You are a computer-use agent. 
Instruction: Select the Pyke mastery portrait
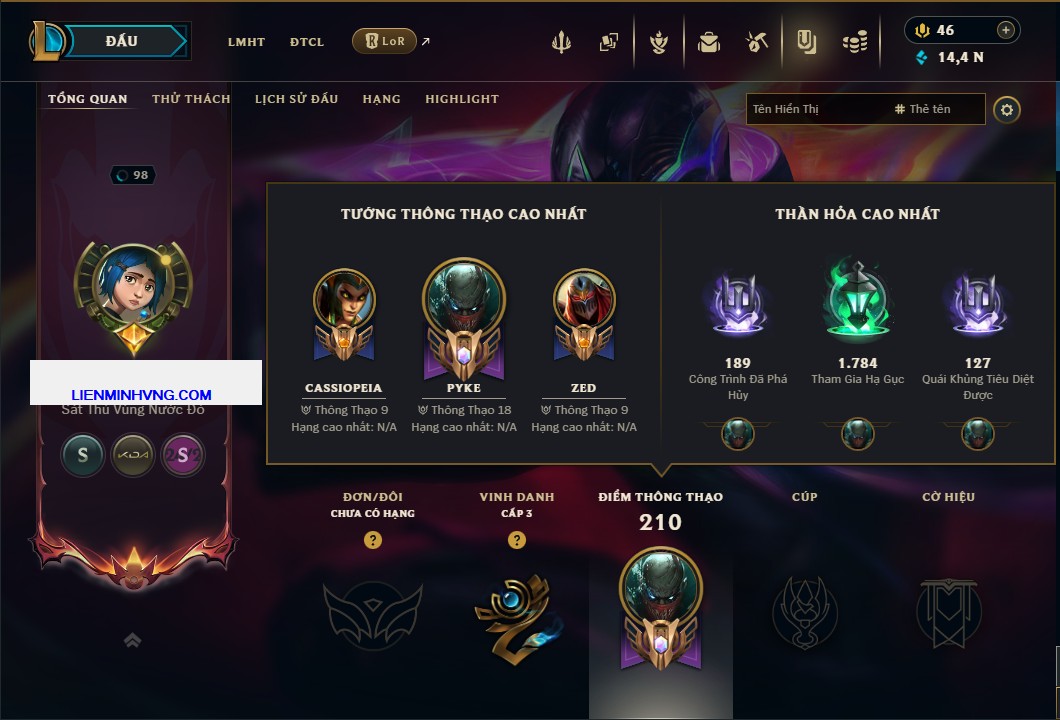(464, 320)
